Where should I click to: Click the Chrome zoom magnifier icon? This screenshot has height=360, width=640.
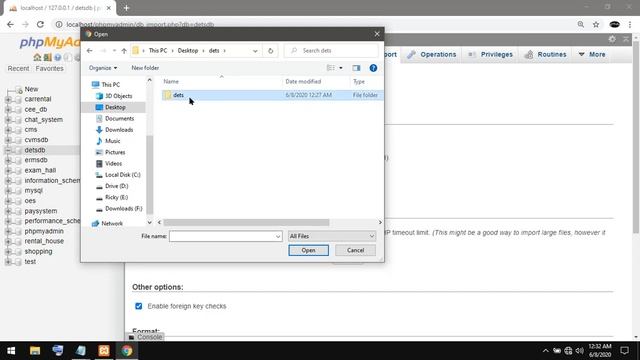click(x=580, y=24)
